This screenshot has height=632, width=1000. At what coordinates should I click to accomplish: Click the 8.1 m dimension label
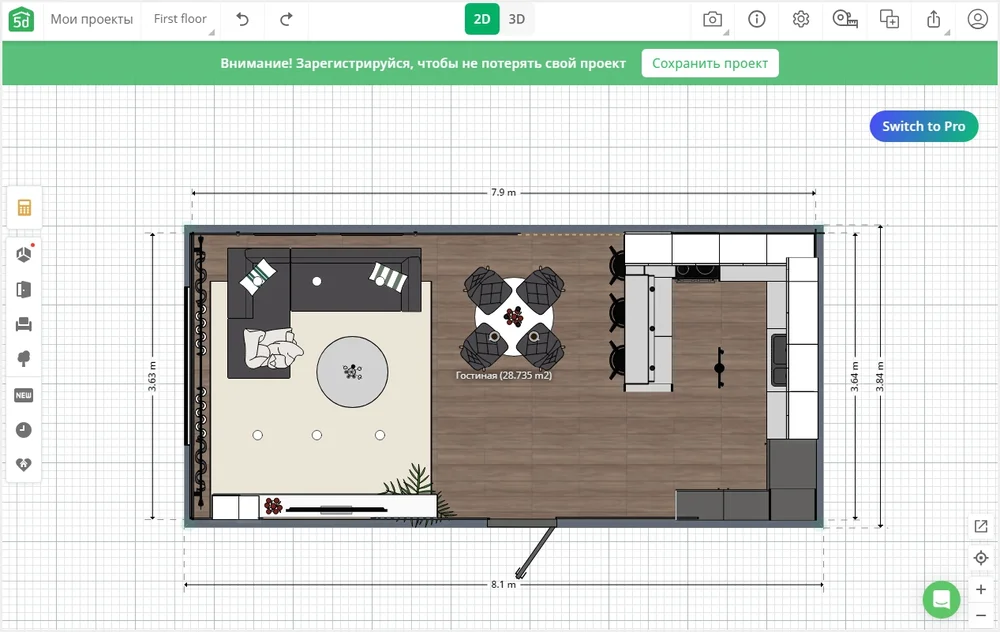click(503, 584)
